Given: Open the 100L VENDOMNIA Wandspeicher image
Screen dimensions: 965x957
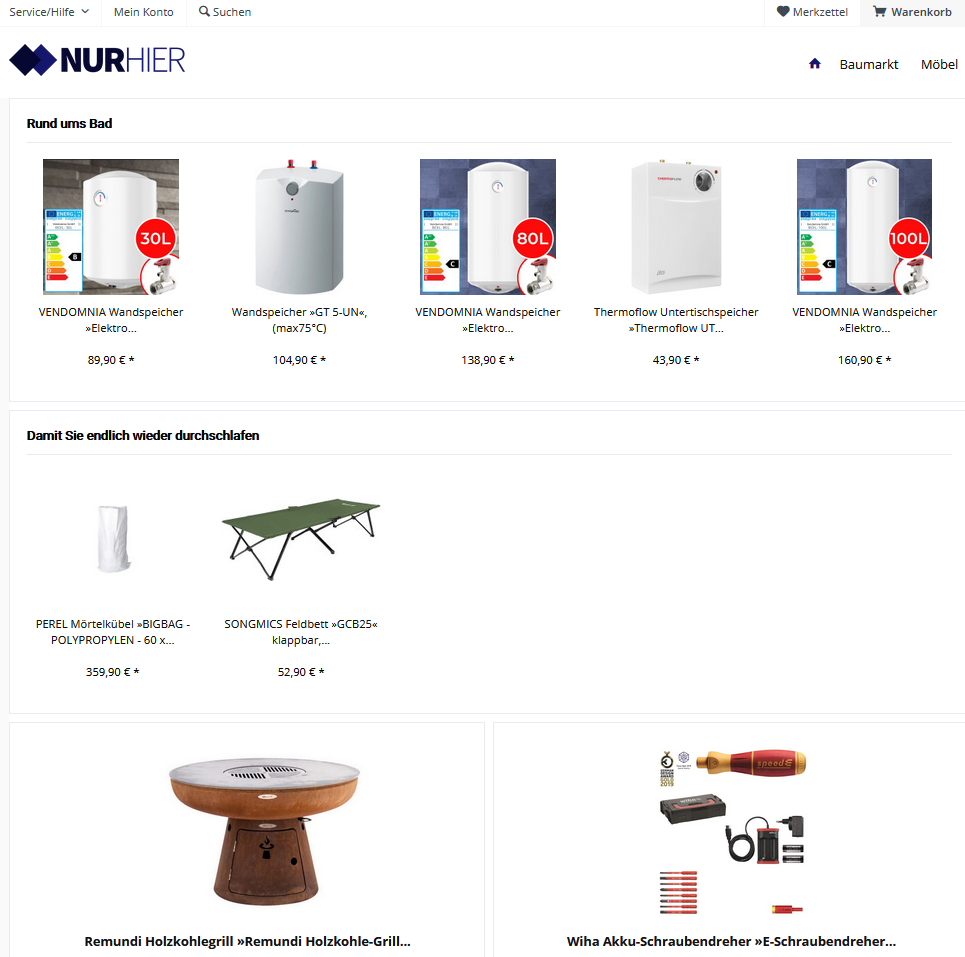Looking at the screenshot, I should (x=864, y=226).
